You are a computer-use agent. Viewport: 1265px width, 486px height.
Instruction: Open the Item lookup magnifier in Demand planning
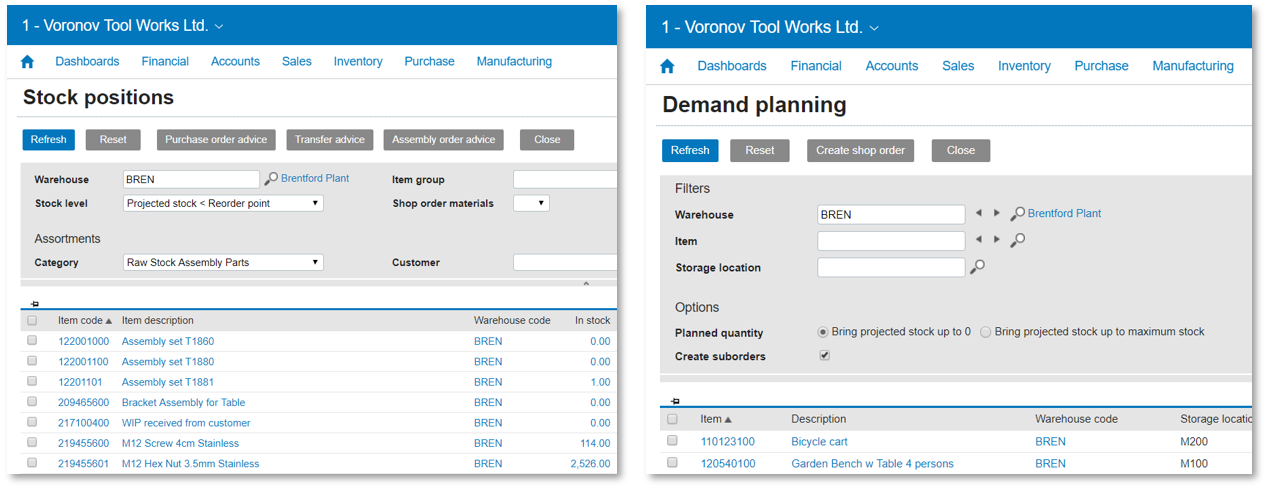tap(1018, 241)
